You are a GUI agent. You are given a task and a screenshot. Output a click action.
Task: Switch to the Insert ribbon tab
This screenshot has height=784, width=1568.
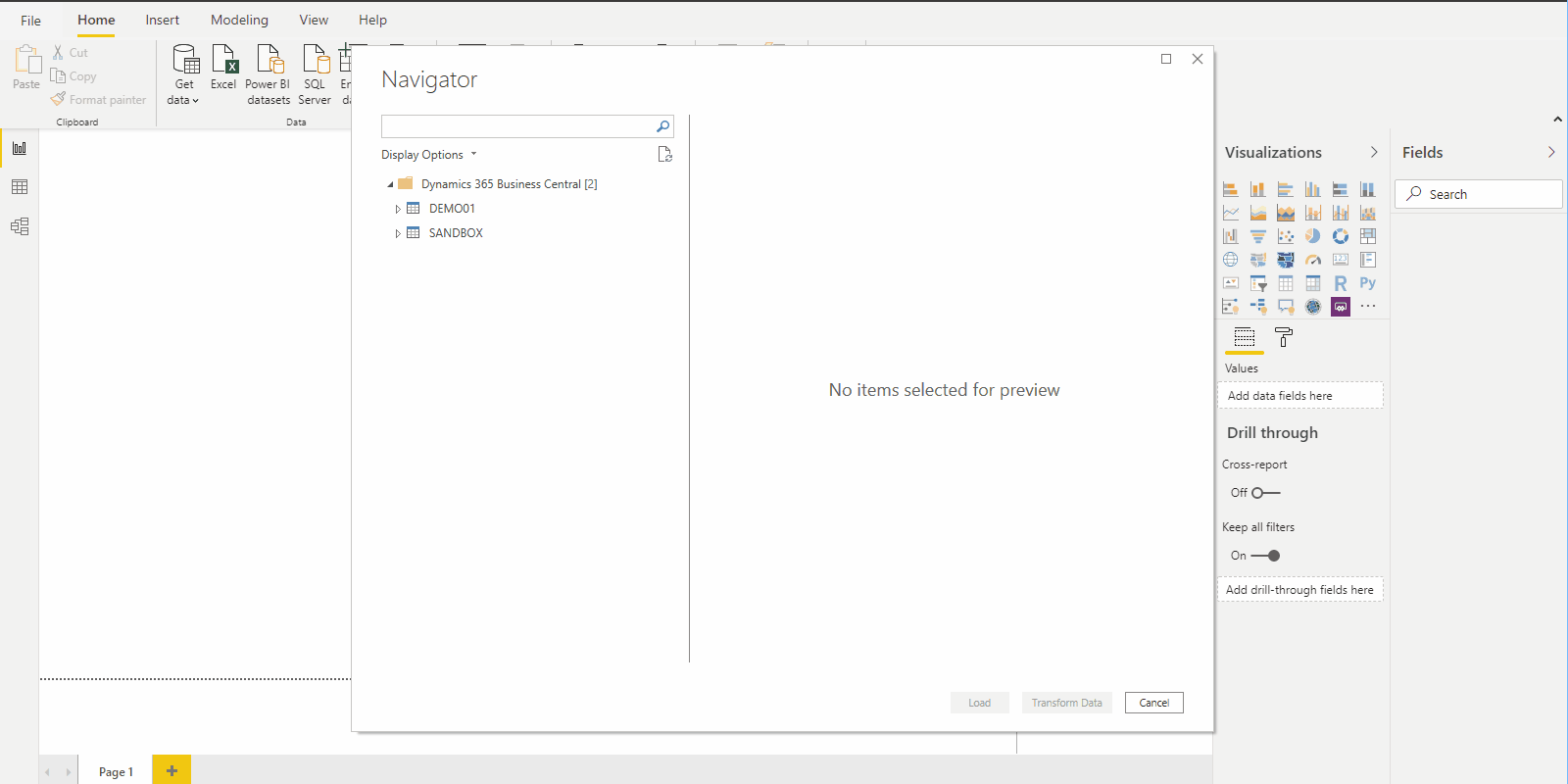tap(163, 20)
